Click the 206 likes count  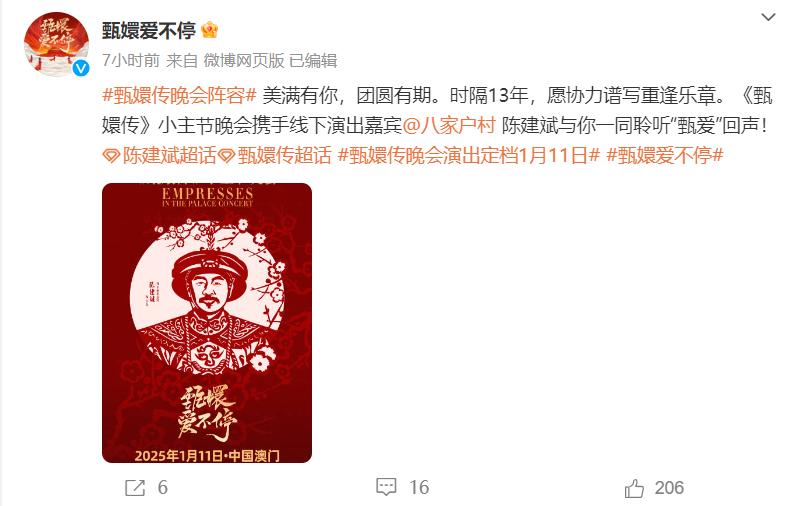[669, 488]
